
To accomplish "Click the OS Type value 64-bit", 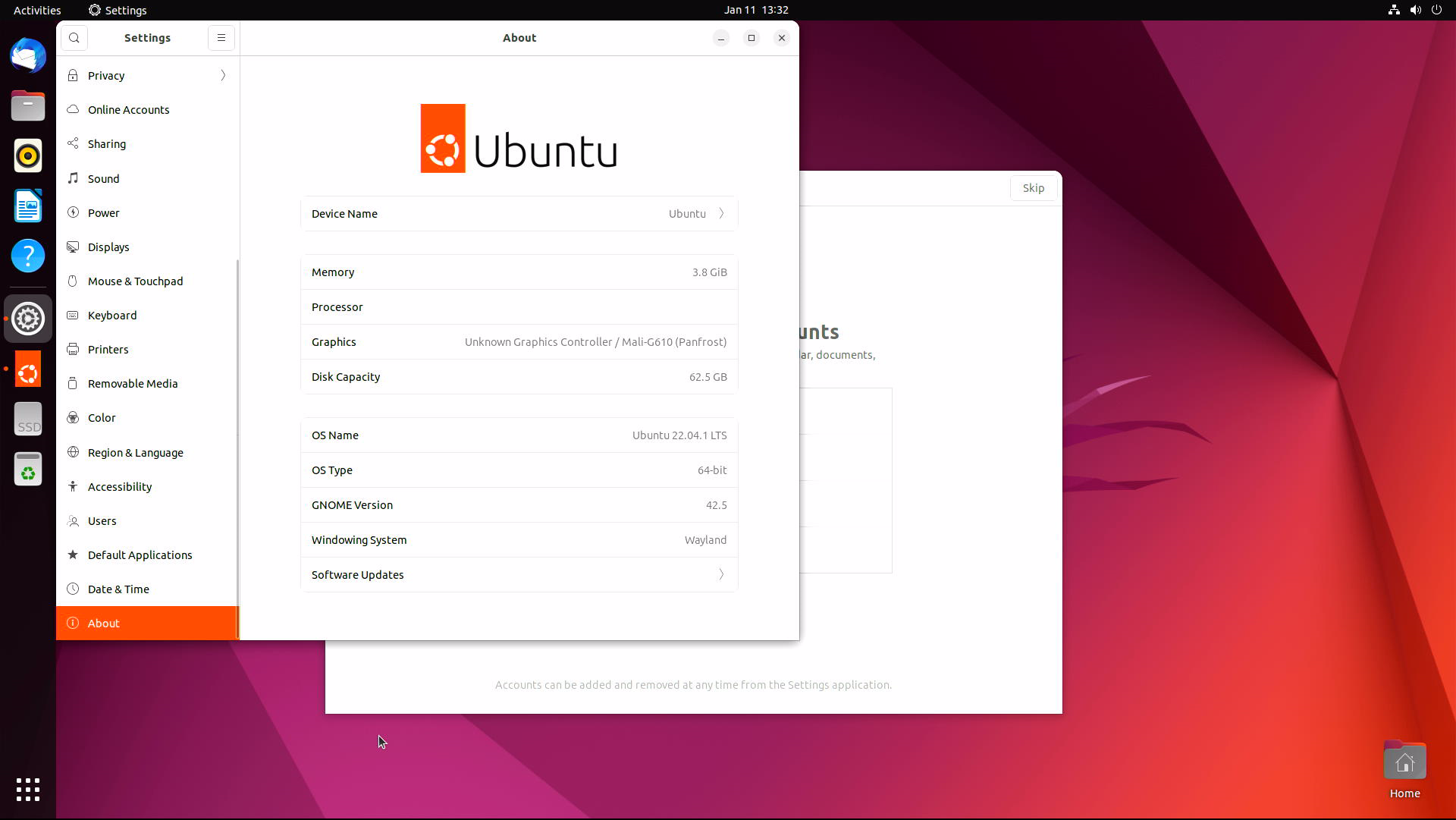I will [x=712, y=470].
